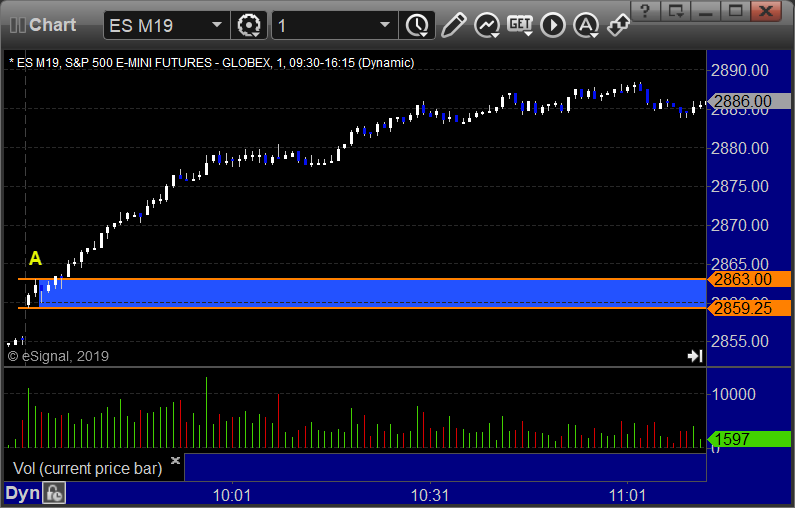This screenshot has width=795, height=508.
Task: Select the Vol (current price bar) label
Action: point(88,468)
